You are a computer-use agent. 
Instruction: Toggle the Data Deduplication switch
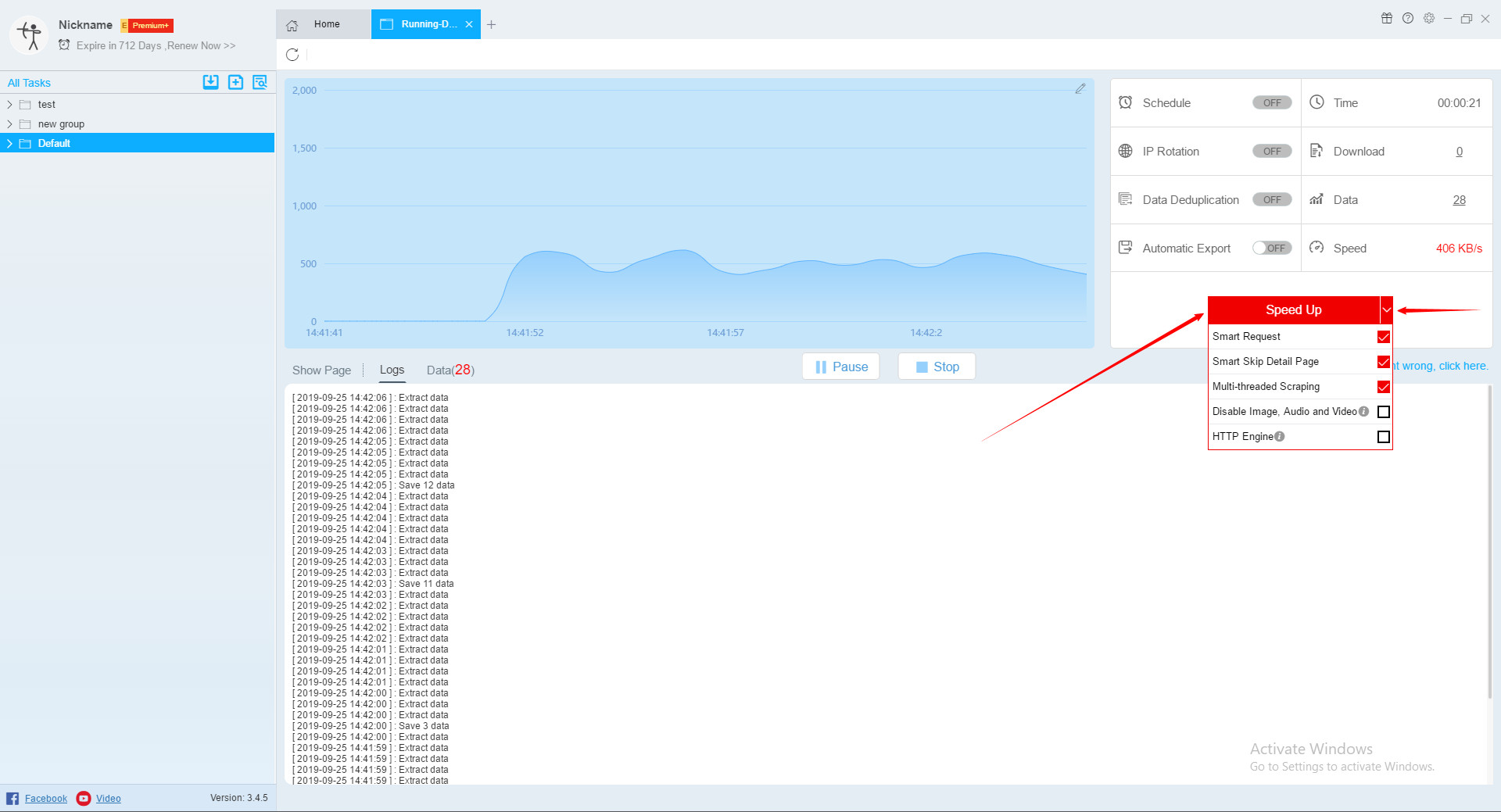click(x=1272, y=199)
